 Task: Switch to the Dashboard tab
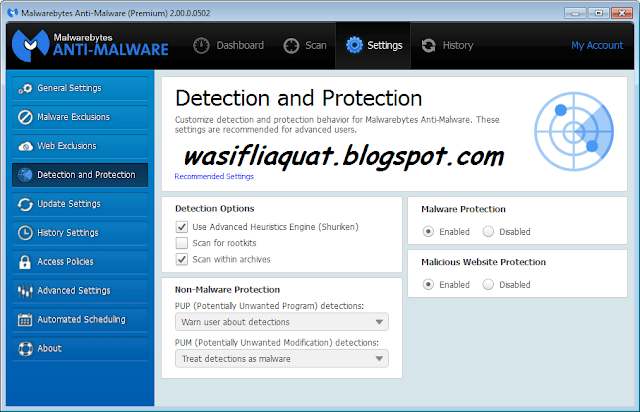click(x=229, y=45)
